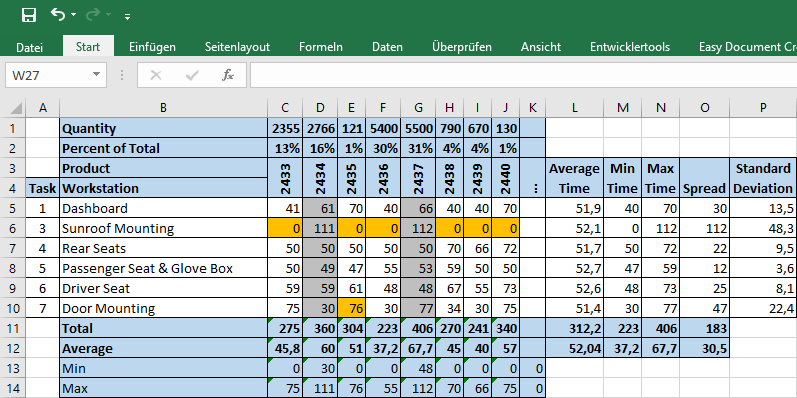Click the Undo arrow icon
The width and height of the screenshot is (797, 398).
57,15
